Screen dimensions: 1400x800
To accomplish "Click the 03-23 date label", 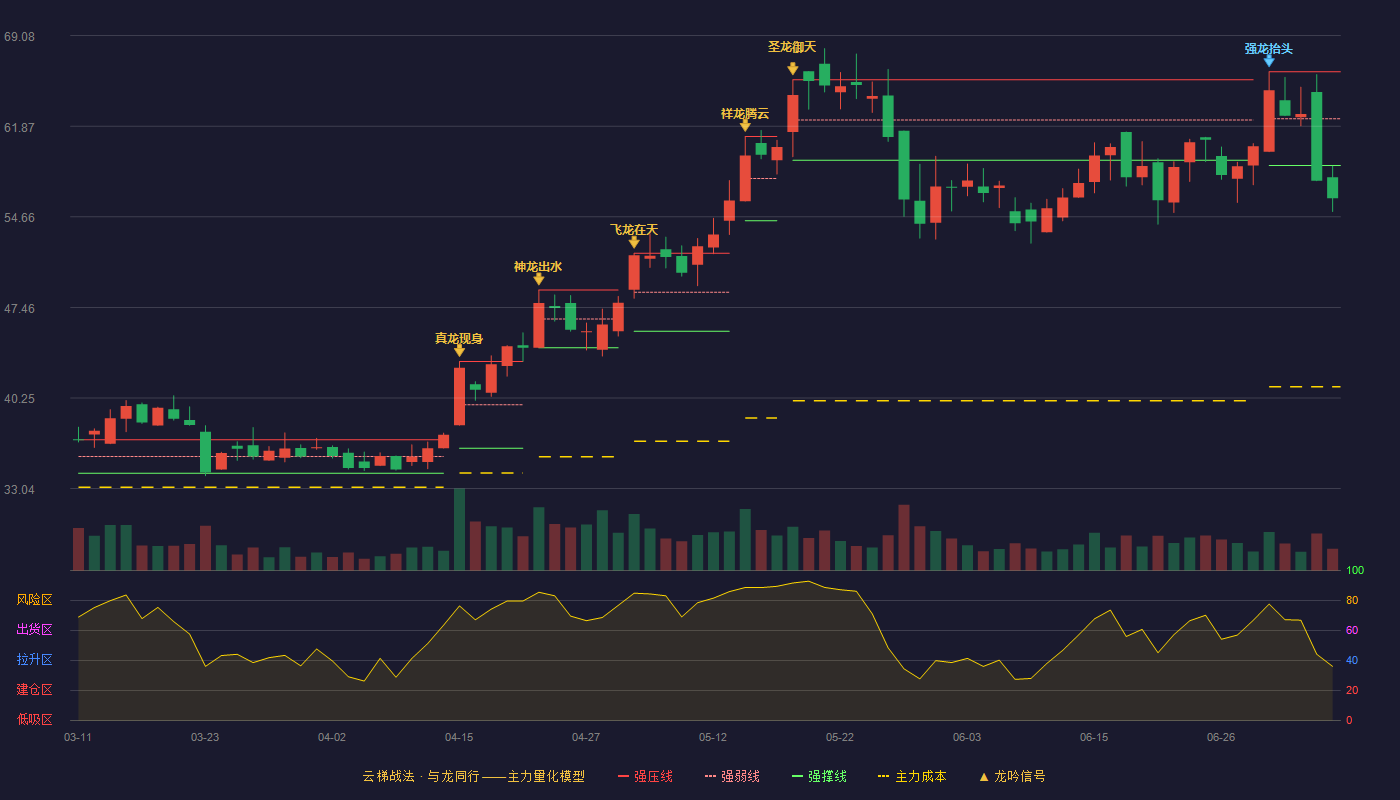I will pyautogui.click(x=205, y=737).
